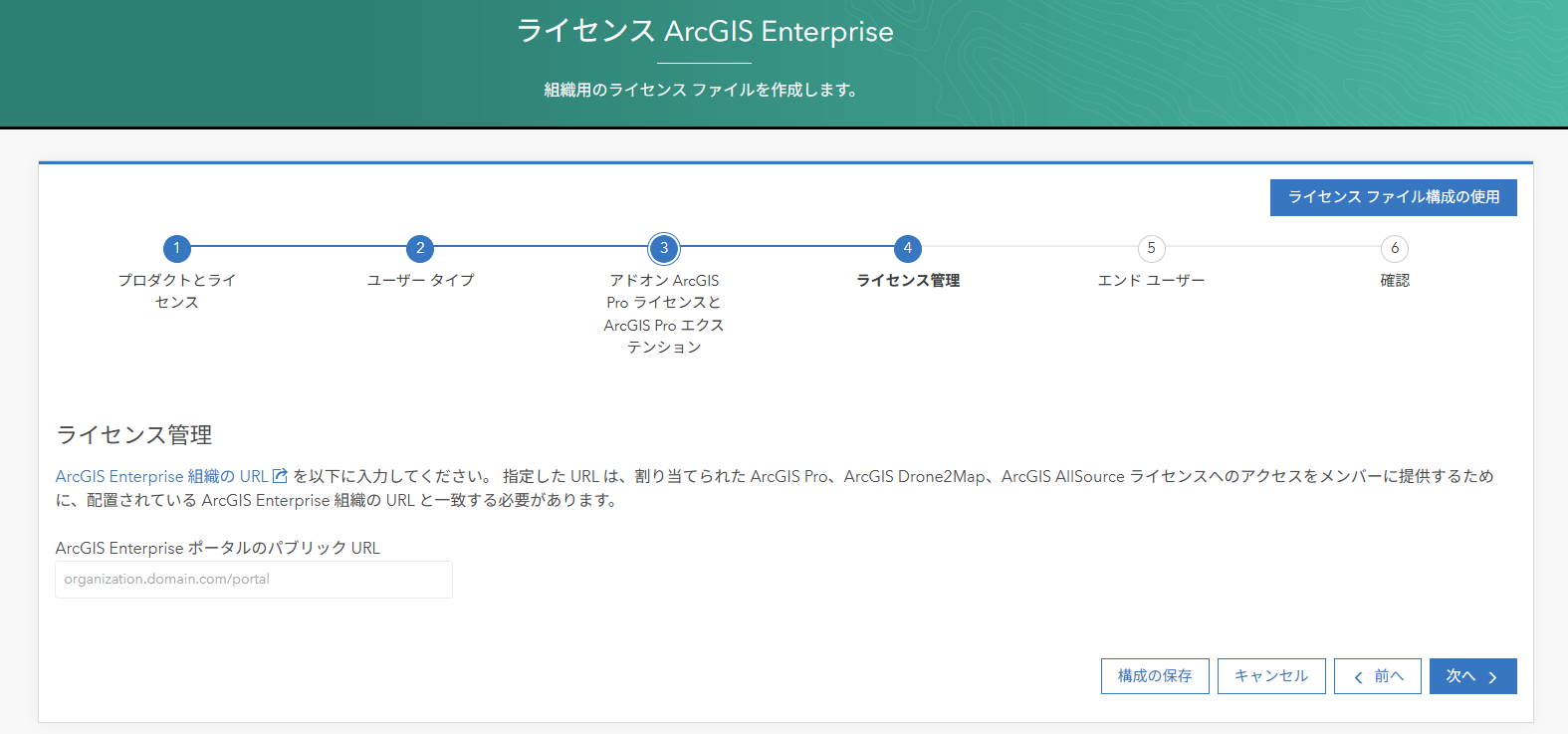Focus the portal public URL input field
The width and height of the screenshot is (1568, 734).
(x=254, y=580)
